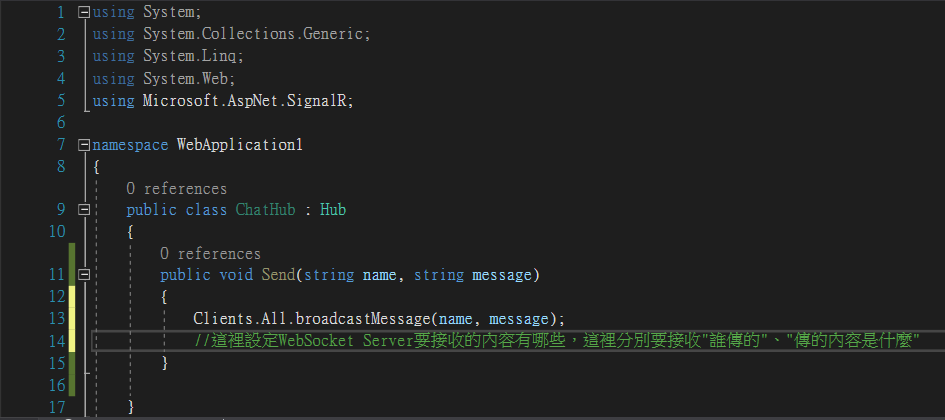Click the ChatHub class name
The width and height of the screenshot is (945, 420).
tap(266, 210)
